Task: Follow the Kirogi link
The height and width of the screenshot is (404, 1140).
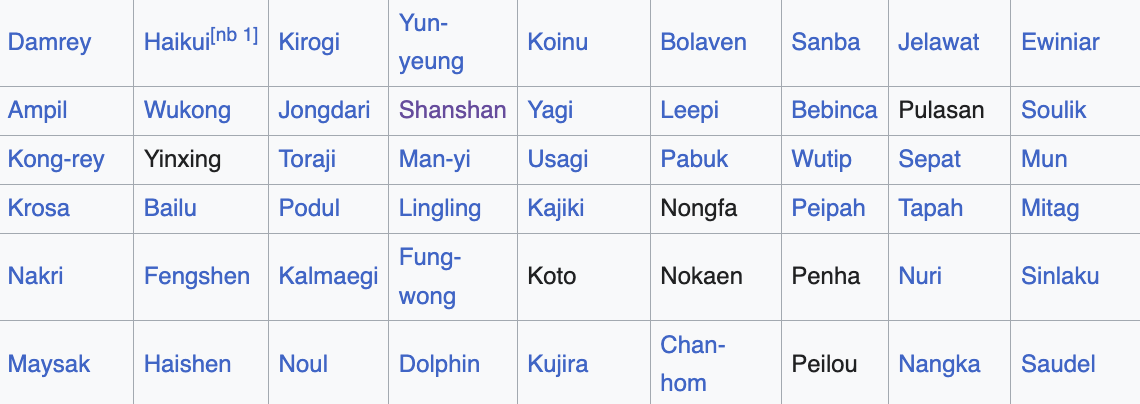Action: (x=309, y=42)
